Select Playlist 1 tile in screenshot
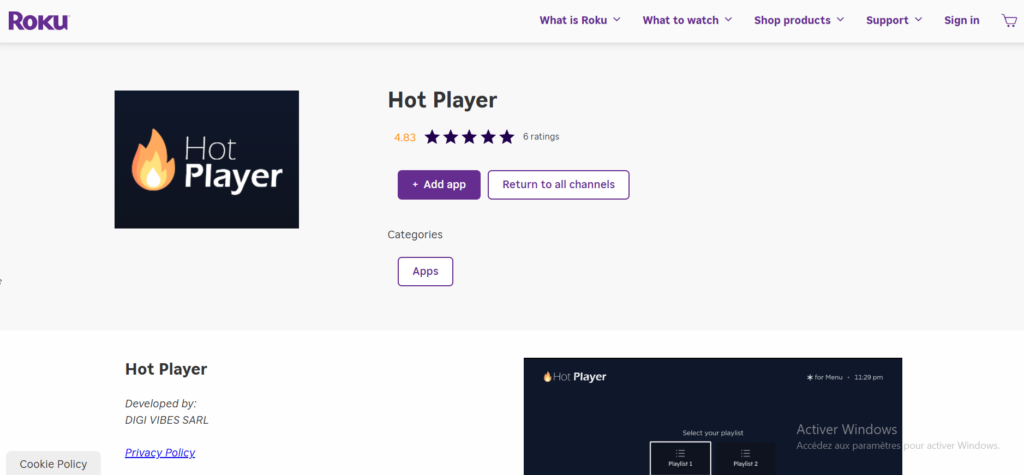1024x475 pixels. click(680, 457)
